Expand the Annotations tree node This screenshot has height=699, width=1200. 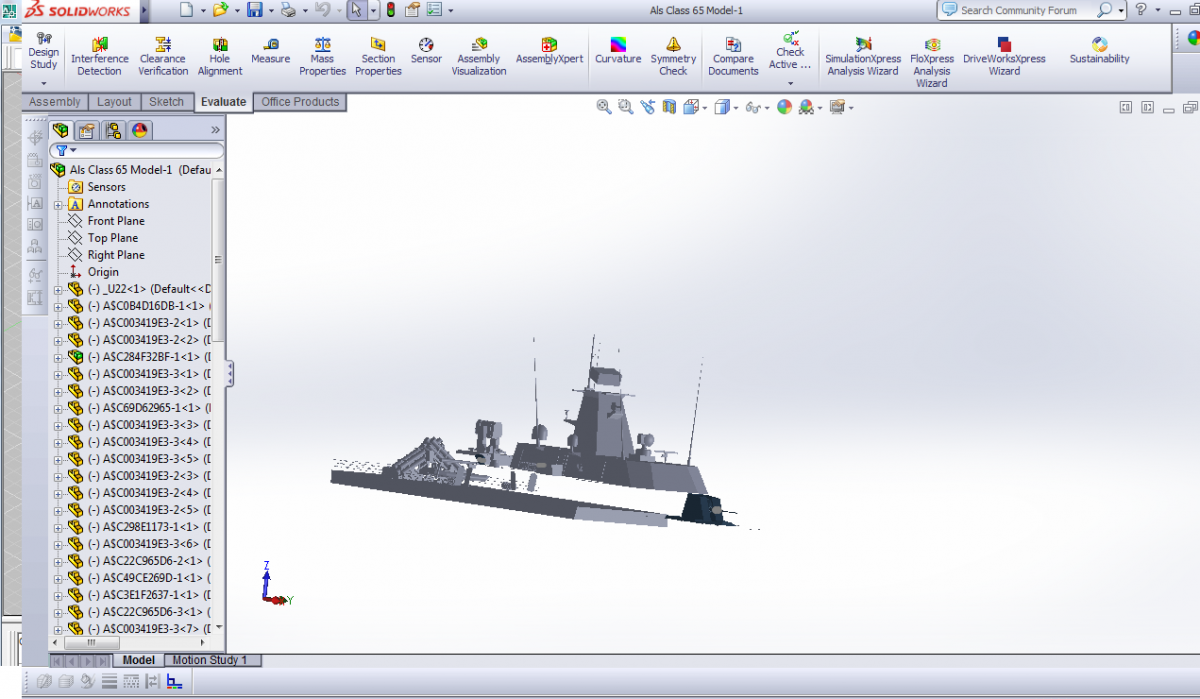coord(59,204)
